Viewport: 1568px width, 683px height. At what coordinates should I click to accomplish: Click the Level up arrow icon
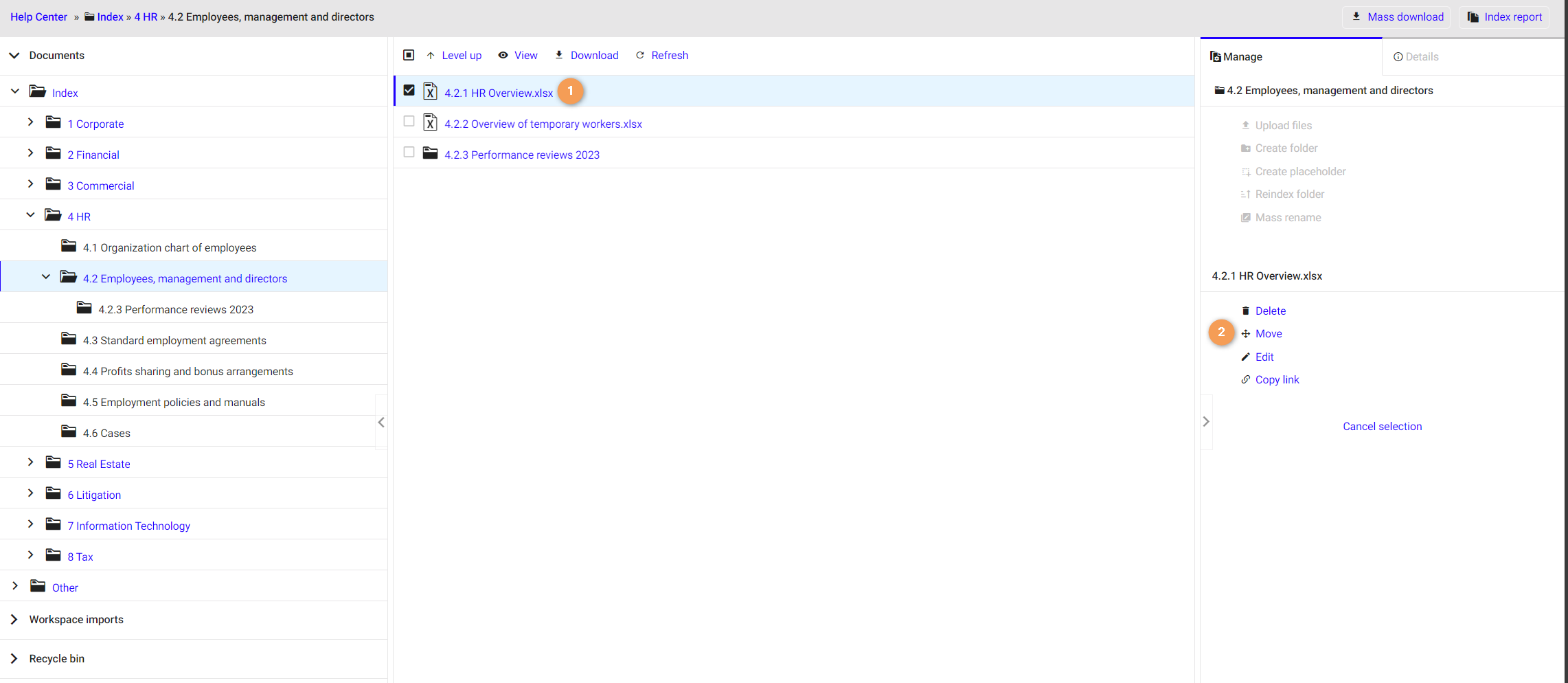(431, 56)
